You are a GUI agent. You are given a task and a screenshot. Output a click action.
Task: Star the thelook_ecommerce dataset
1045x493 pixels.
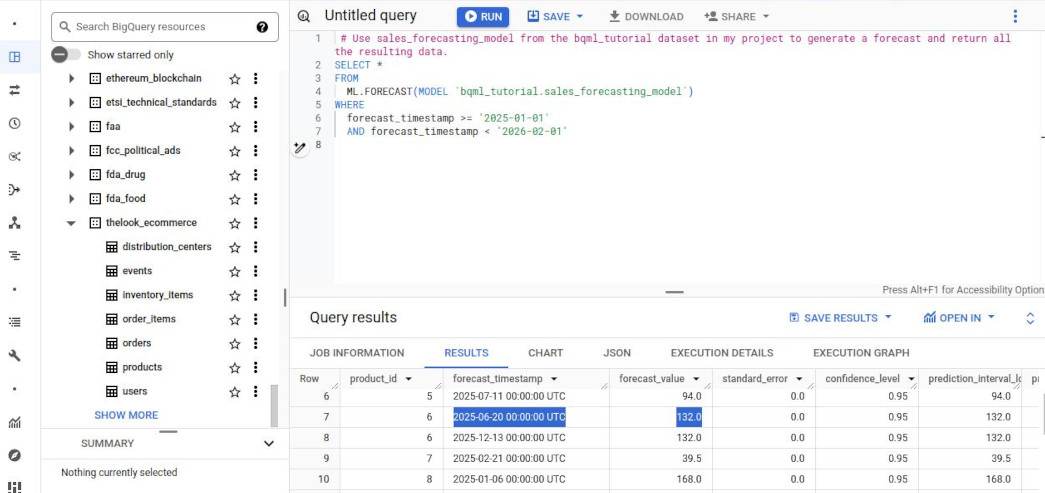pyautogui.click(x=235, y=223)
